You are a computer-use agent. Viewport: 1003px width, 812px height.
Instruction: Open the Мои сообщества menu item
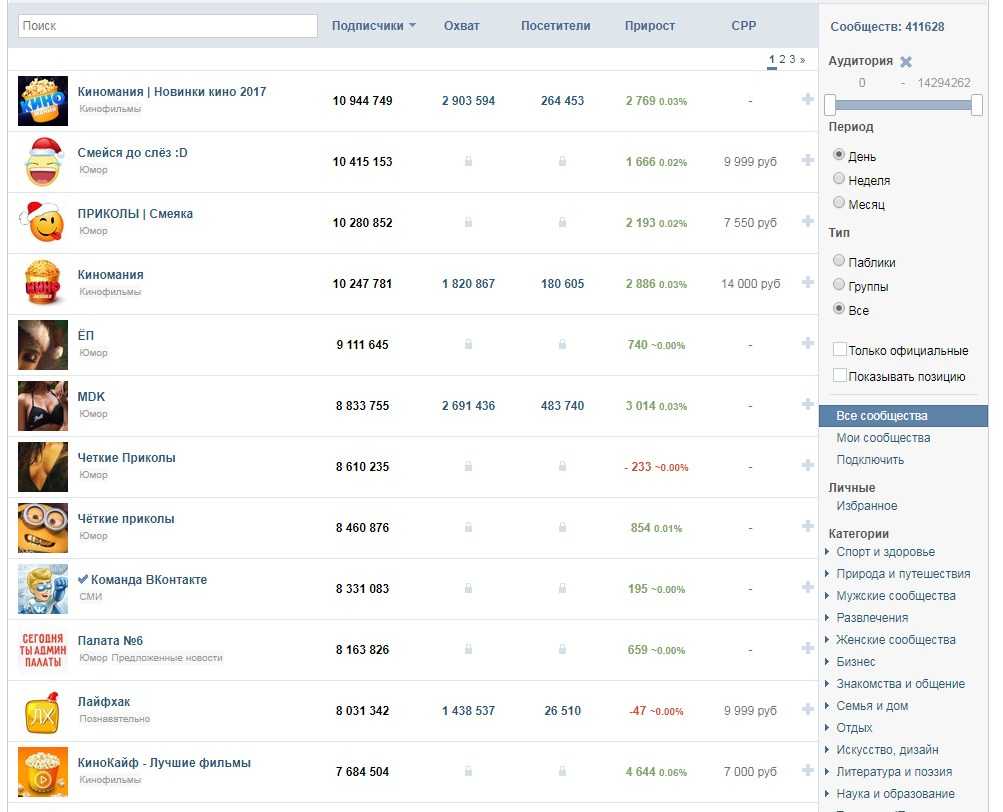[883, 438]
